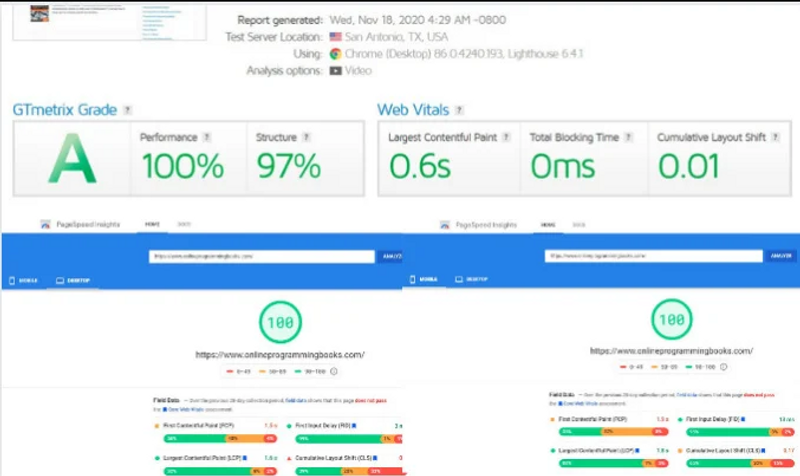Open the help icon beside Web Vitals heading
Image resolution: width=800 pixels, height=476 pixels.
pyautogui.click(x=459, y=110)
